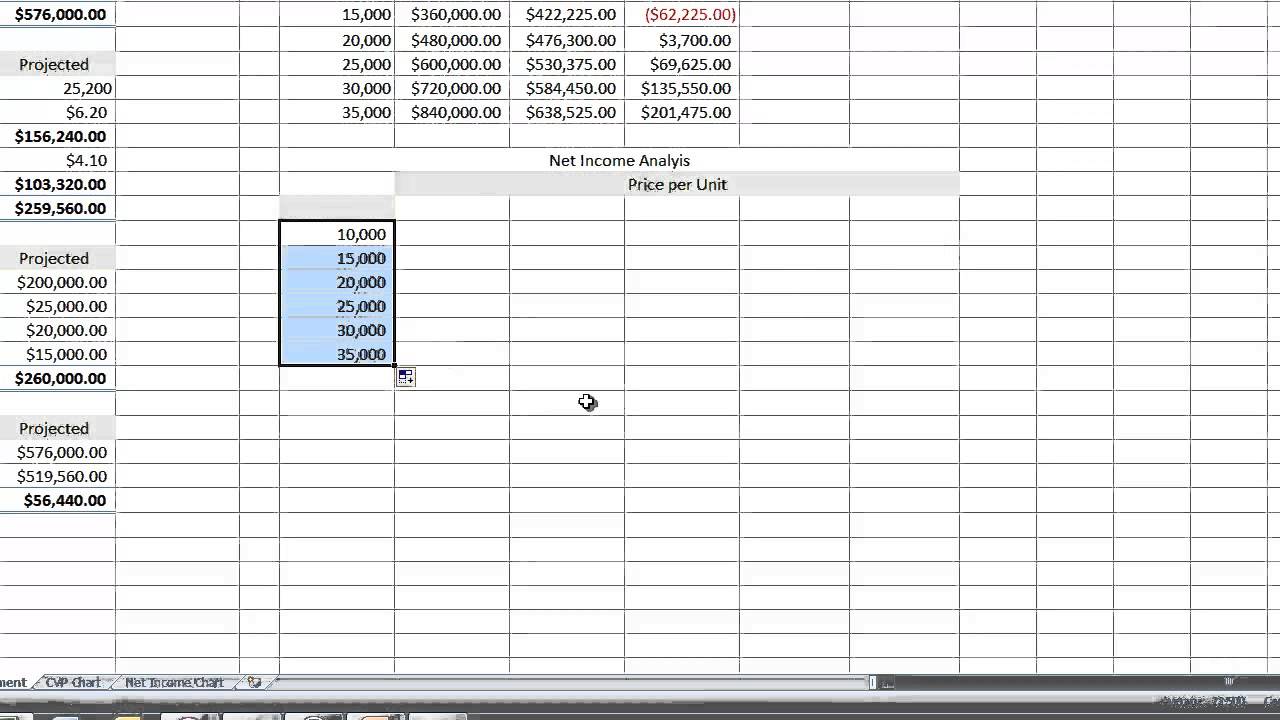
Task: Select the $360,000.00 cell
Action: click(x=452, y=15)
